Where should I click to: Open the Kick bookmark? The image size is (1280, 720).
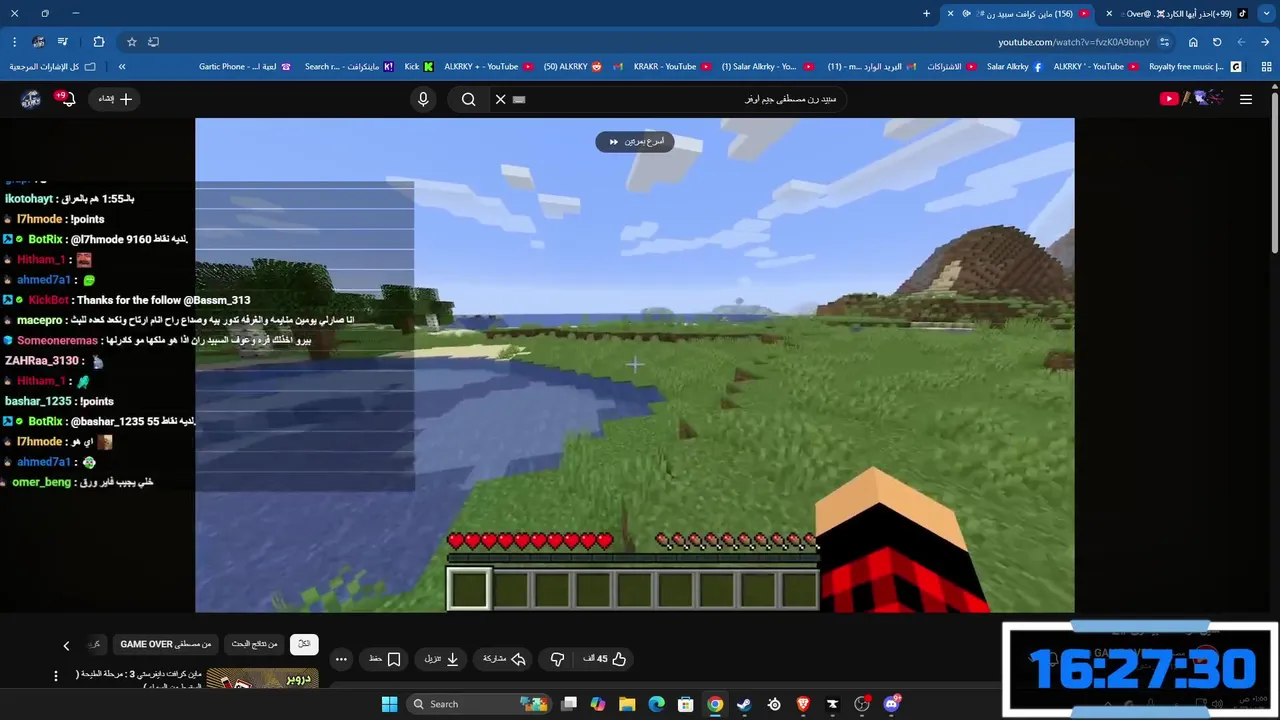click(x=419, y=67)
